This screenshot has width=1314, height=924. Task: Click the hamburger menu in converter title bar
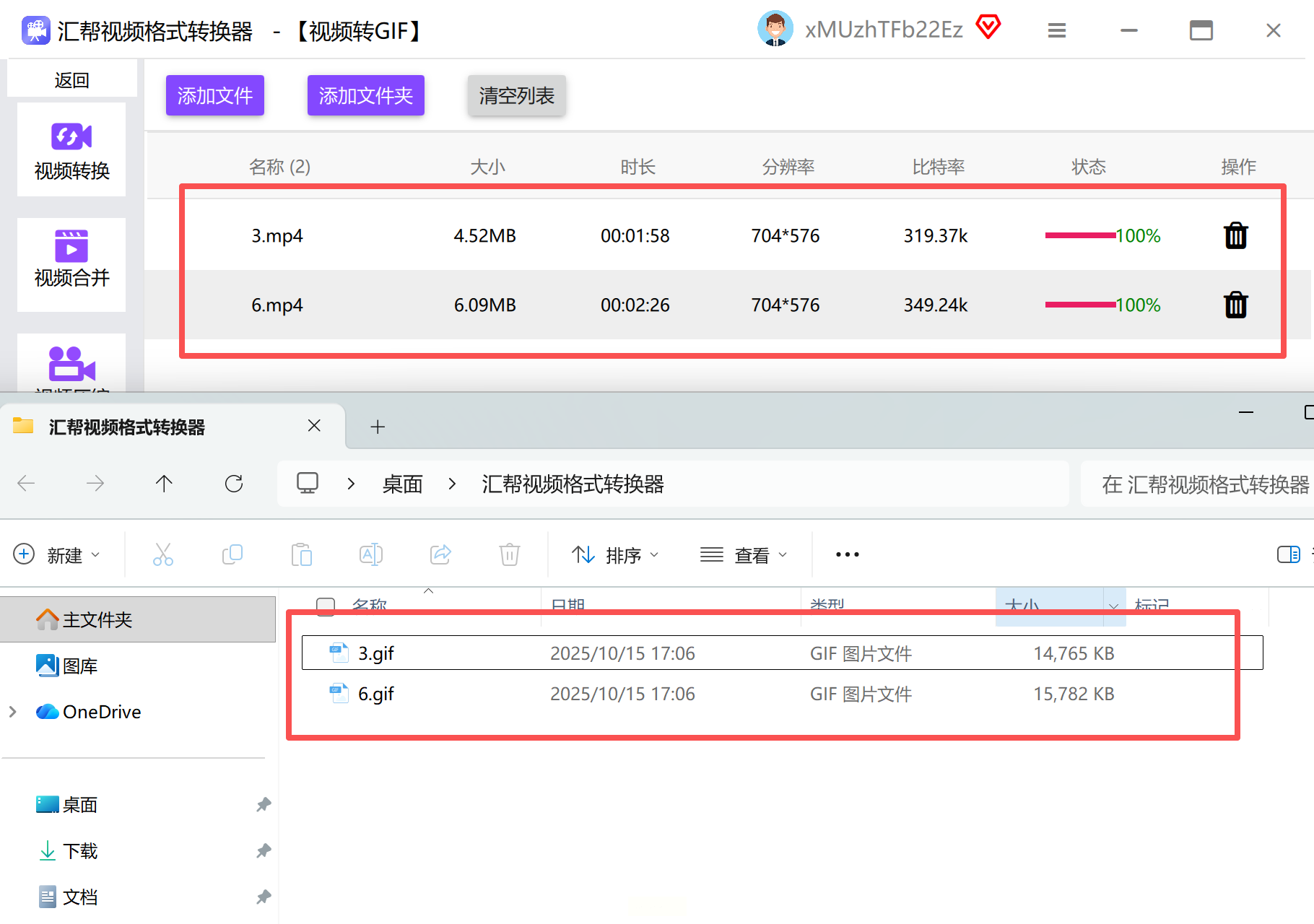point(1056,30)
